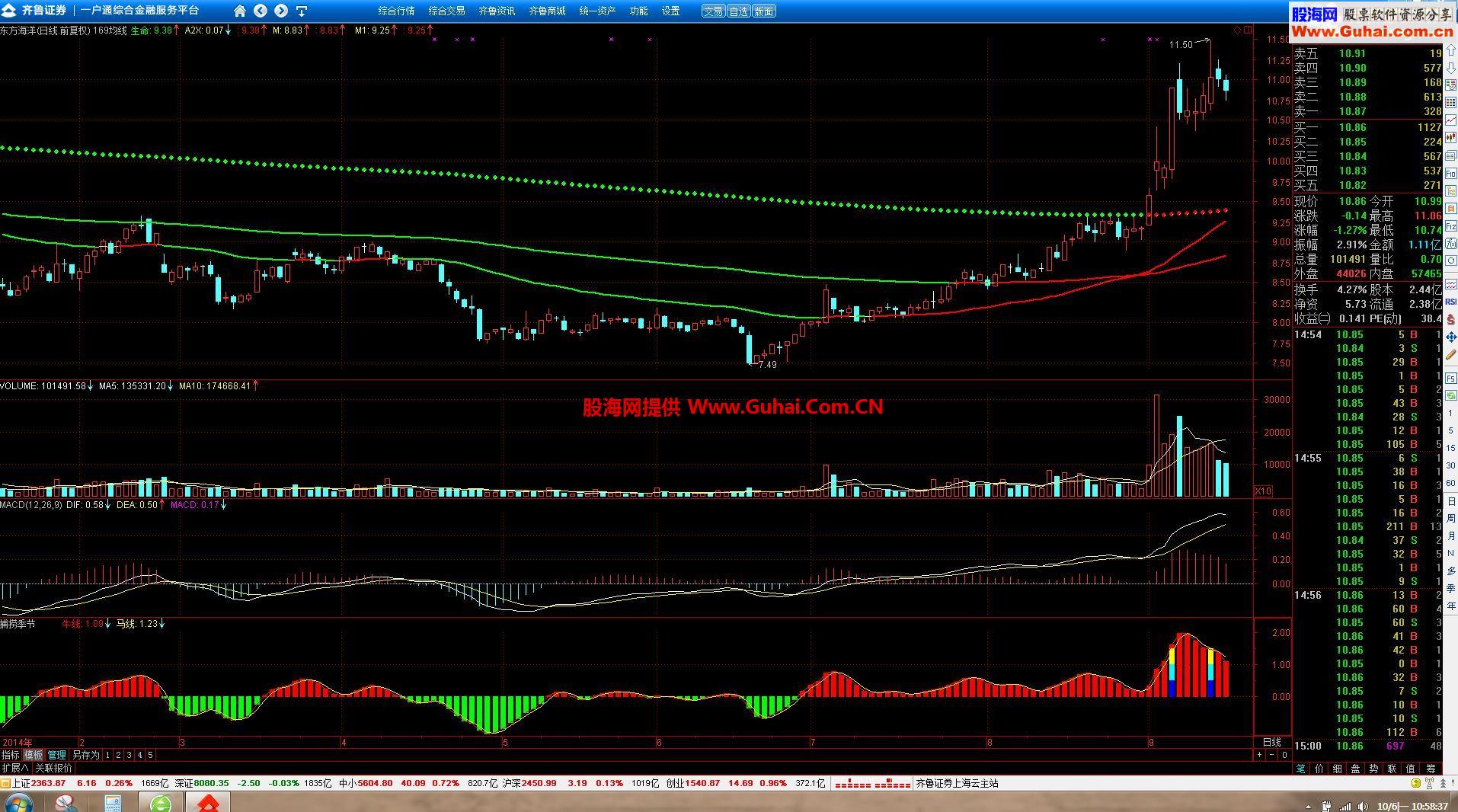This screenshot has width=1458, height=812.
Task: Switch to 30-minute period
Action: pyautogui.click(x=1450, y=465)
